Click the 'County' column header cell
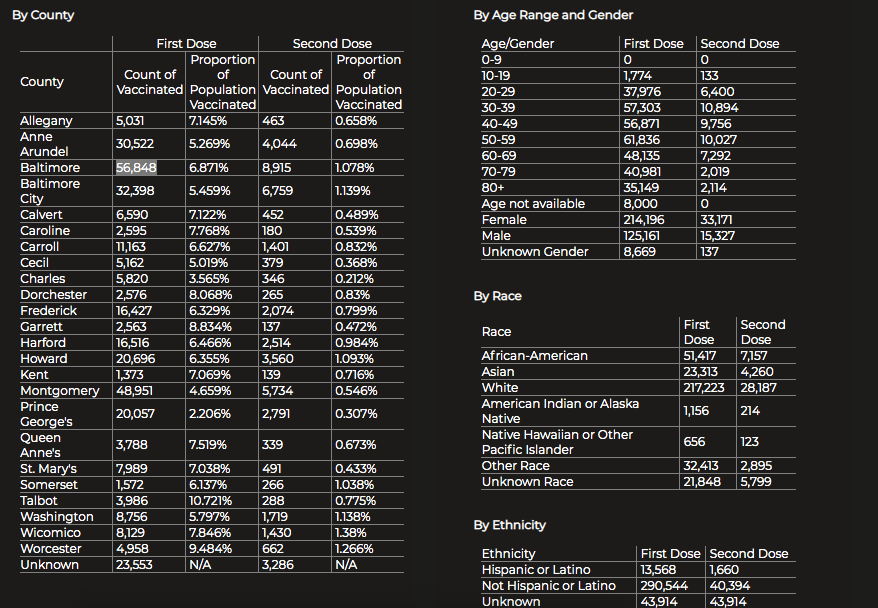Viewport: 878px width, 608px height. [x=42, y=82]
